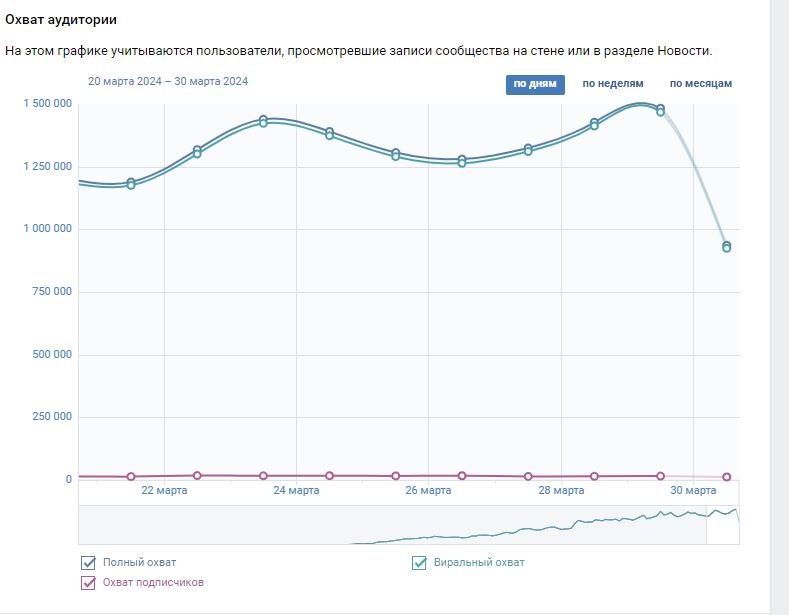The image size is (789, 615).
Task: Switch chart to "по месяцам" view
Action: coord(700,84)
